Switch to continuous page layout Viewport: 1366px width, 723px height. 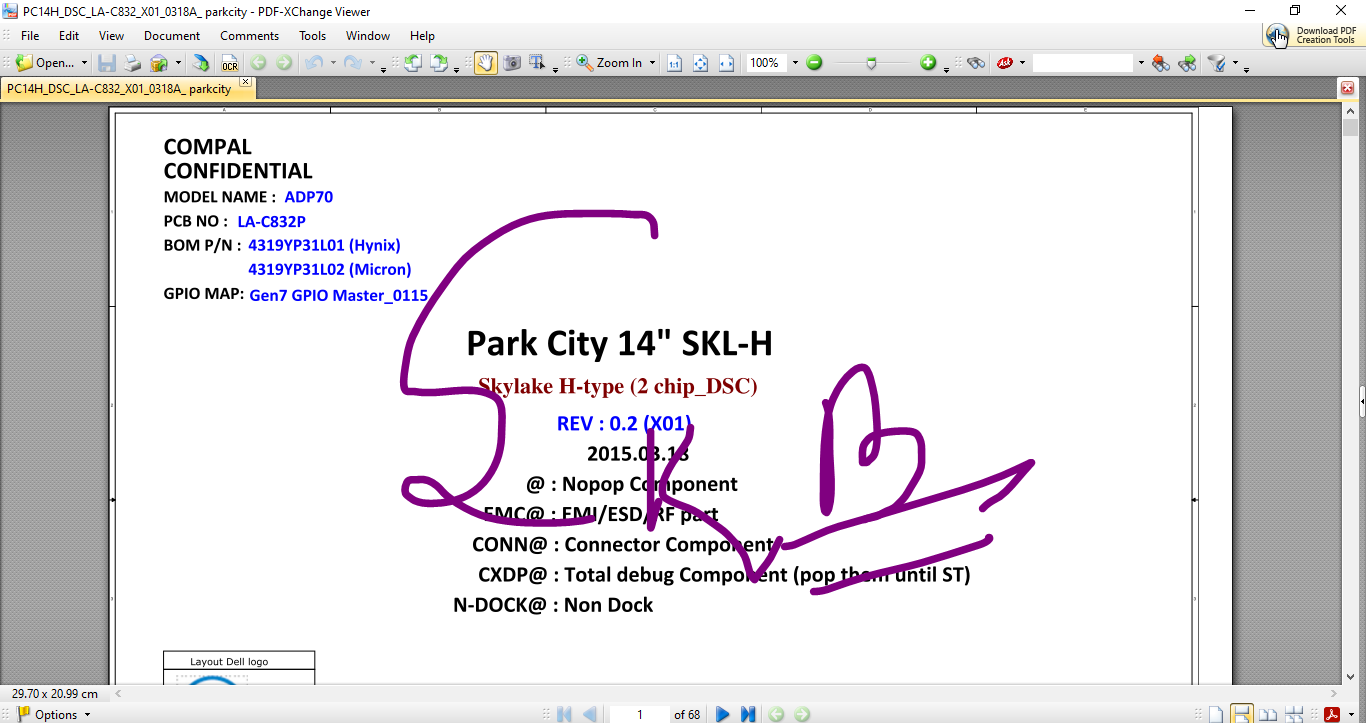point(1241,714)
